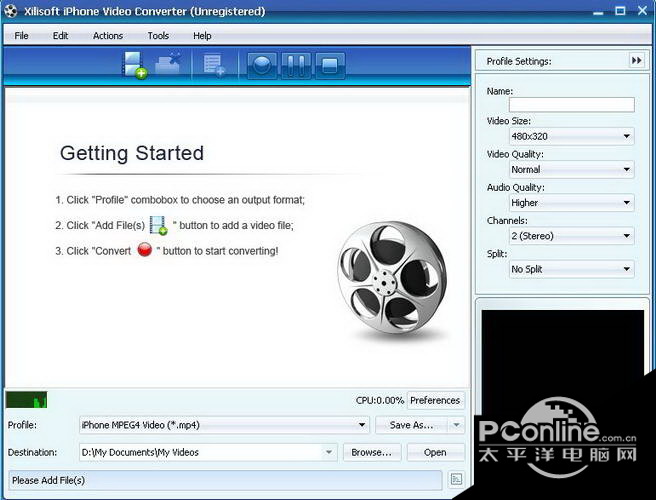Expand the Video Size 480x320 dropdown
The height and width of the screenshot is (500, 656).
571,136
